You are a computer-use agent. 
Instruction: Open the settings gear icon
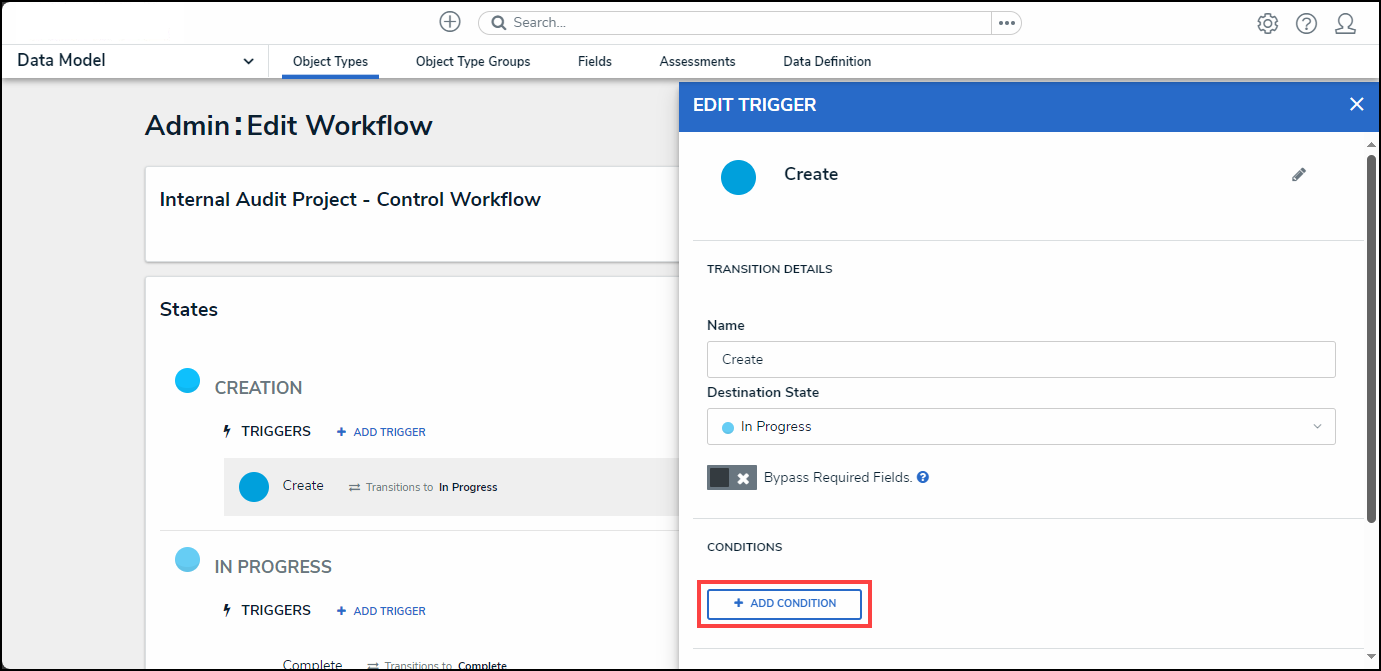[1267, 23]
